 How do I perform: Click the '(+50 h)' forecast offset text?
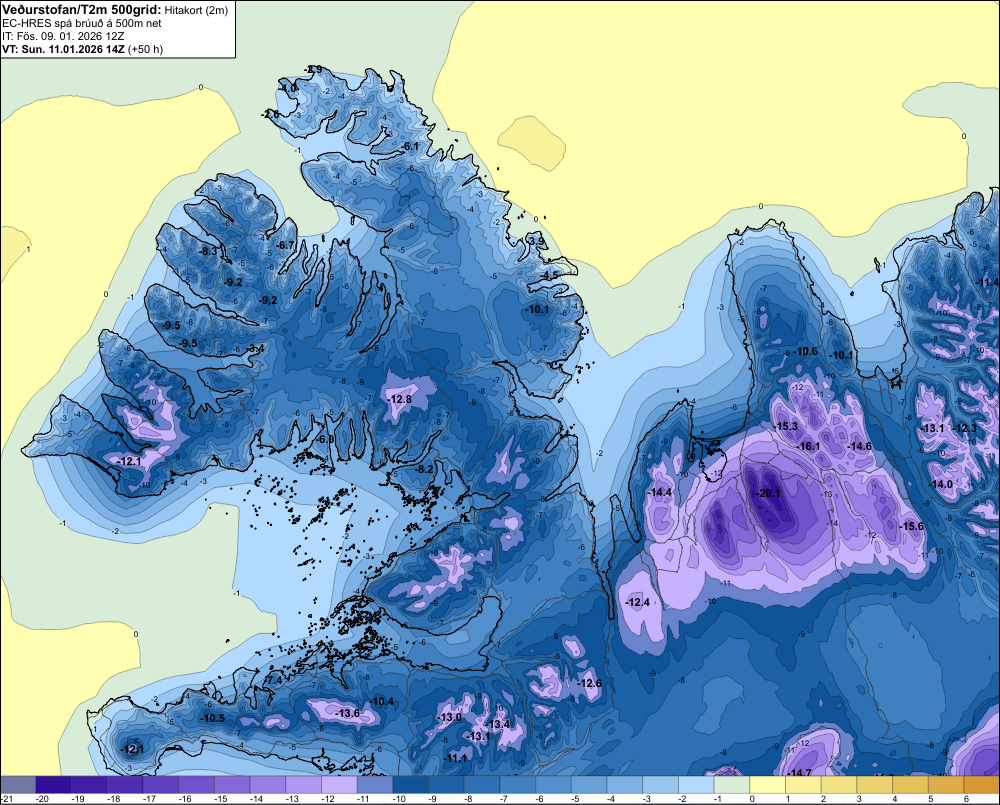pyautogui.click(x=145, y=49)
